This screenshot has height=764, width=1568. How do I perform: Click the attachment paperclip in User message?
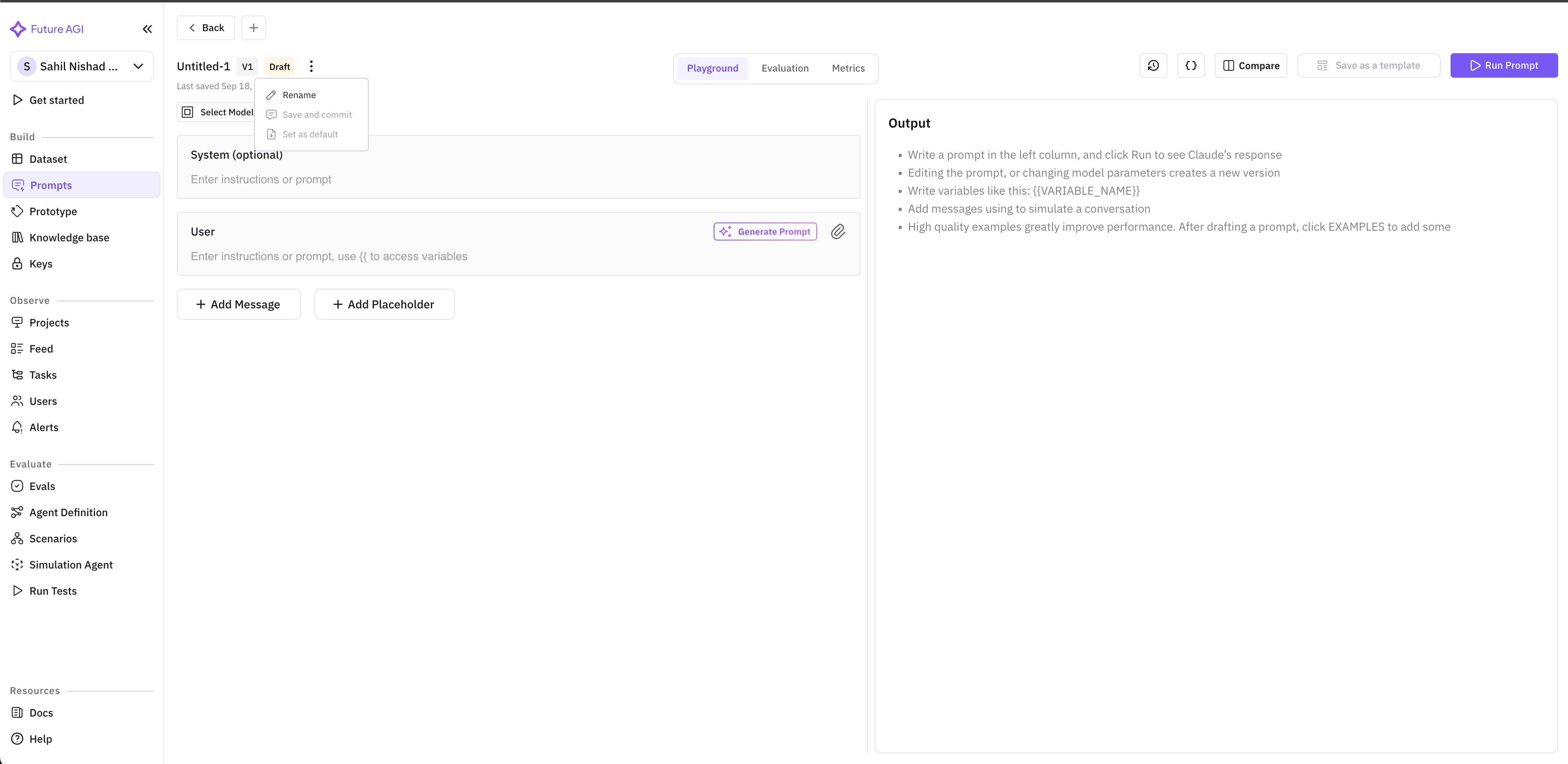[838, 232]
